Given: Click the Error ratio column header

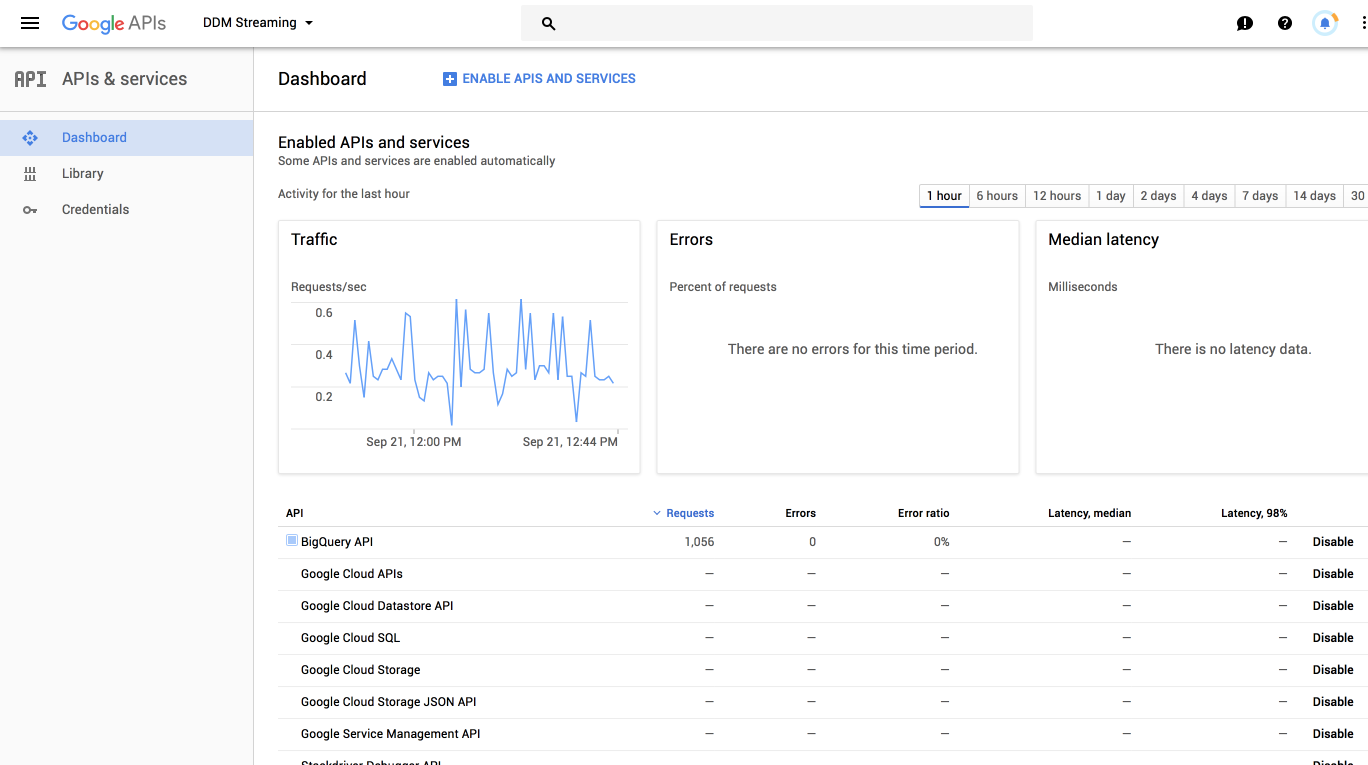Looking at the screenshot, I should tap(923, 513).
